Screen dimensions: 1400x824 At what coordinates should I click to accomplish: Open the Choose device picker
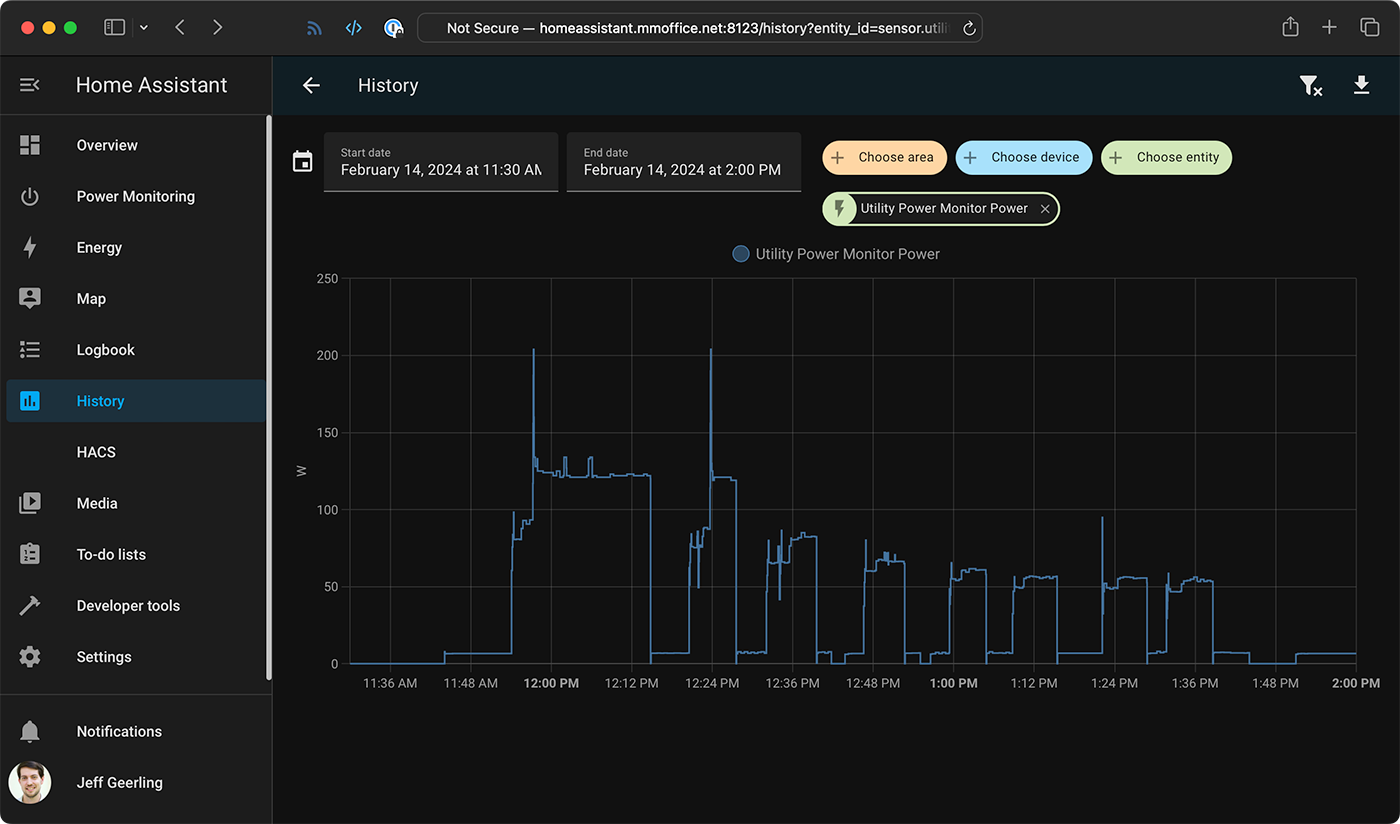pos(1023,157)
